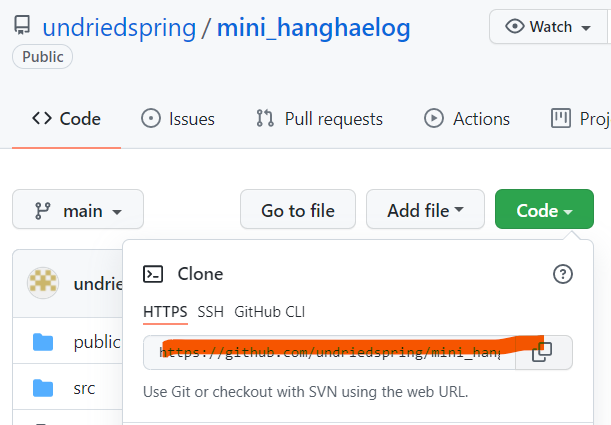Open the Watch dropdown

coord(548,27)
